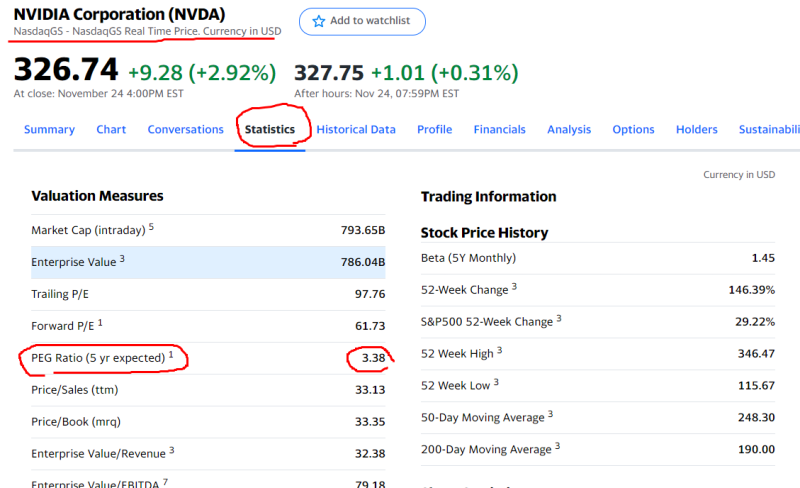Click the Beta value 1.45

click(x=763, y=258)
